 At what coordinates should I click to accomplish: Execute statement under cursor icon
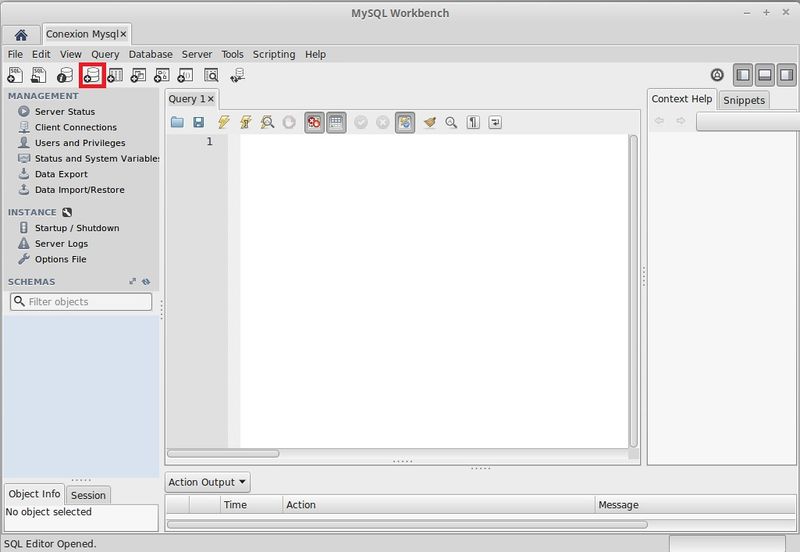click(x=245, y=122)
